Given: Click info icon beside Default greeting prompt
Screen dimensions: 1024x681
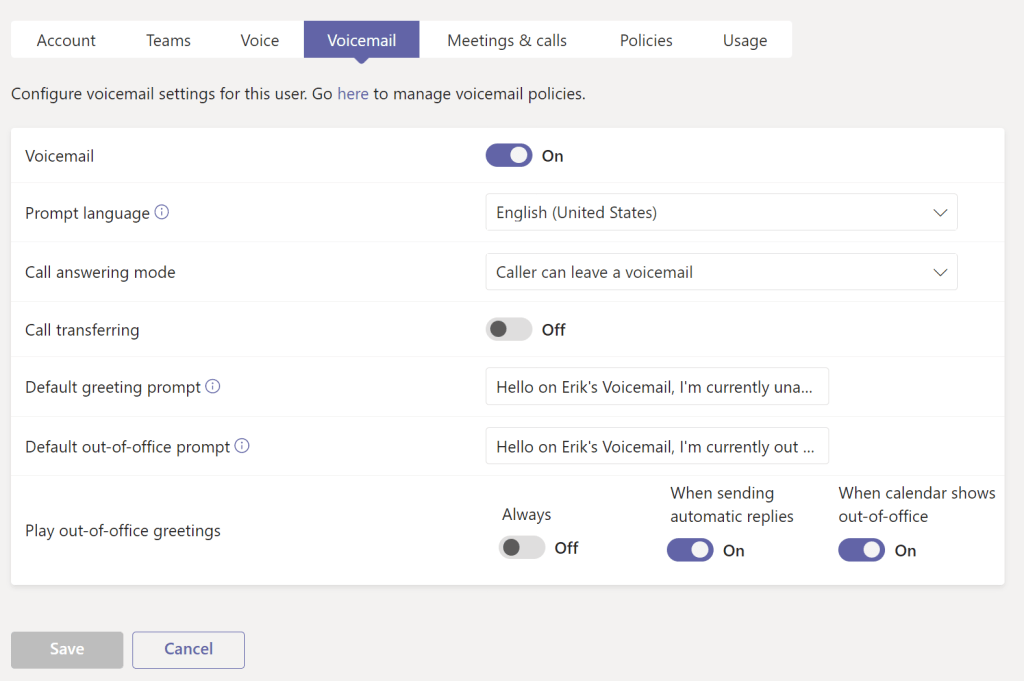Looking at the screenshot, I should (213, 387).
